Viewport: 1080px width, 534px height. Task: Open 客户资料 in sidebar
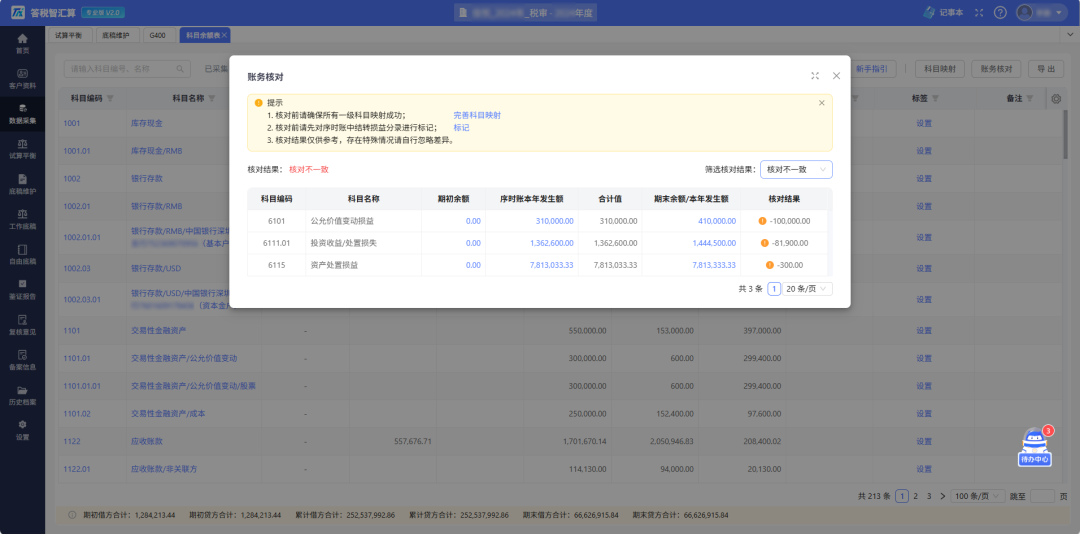pyautogui.click(x=23, y=78)
